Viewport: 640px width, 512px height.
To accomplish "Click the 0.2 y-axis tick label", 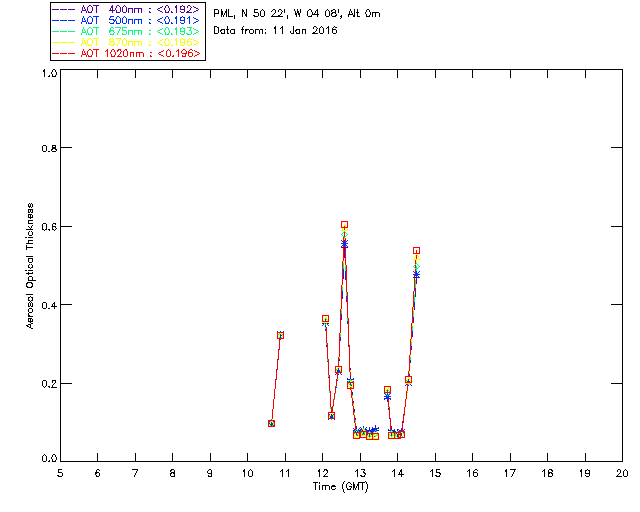I will click(49, 383).
